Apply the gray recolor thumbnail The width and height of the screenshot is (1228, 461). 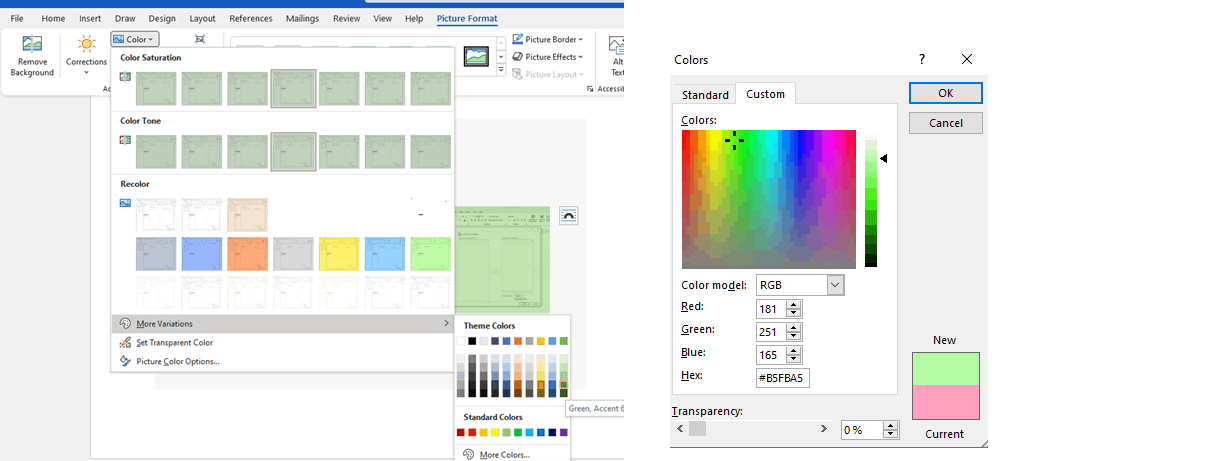[294, 254]
